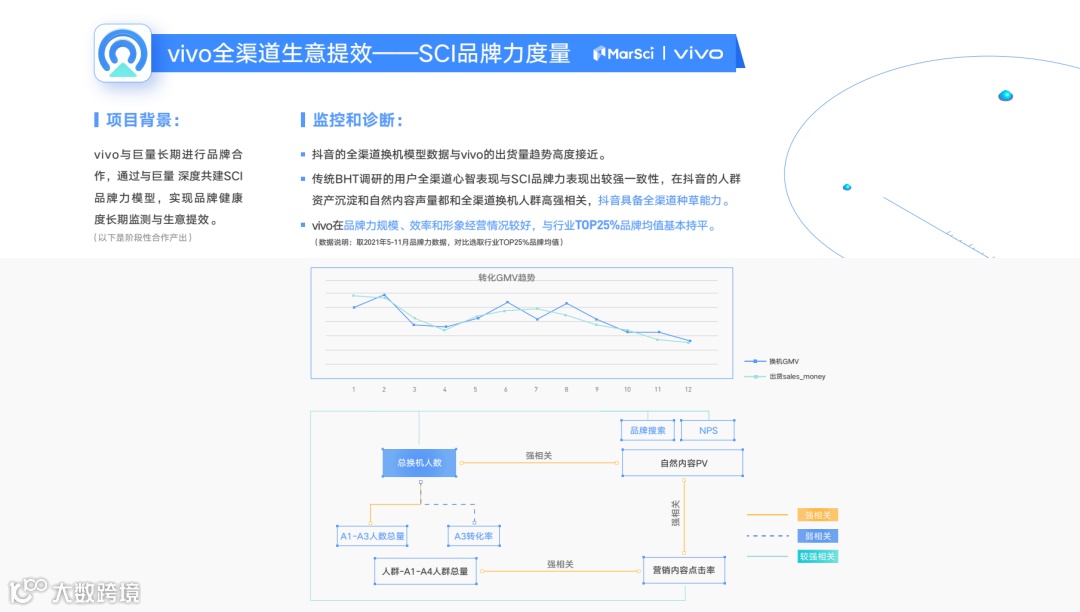Image resolution: width=1080 pixels, height=612 pixels.
Task: Click the '换机GMV' legend entry
Action: 771,361
